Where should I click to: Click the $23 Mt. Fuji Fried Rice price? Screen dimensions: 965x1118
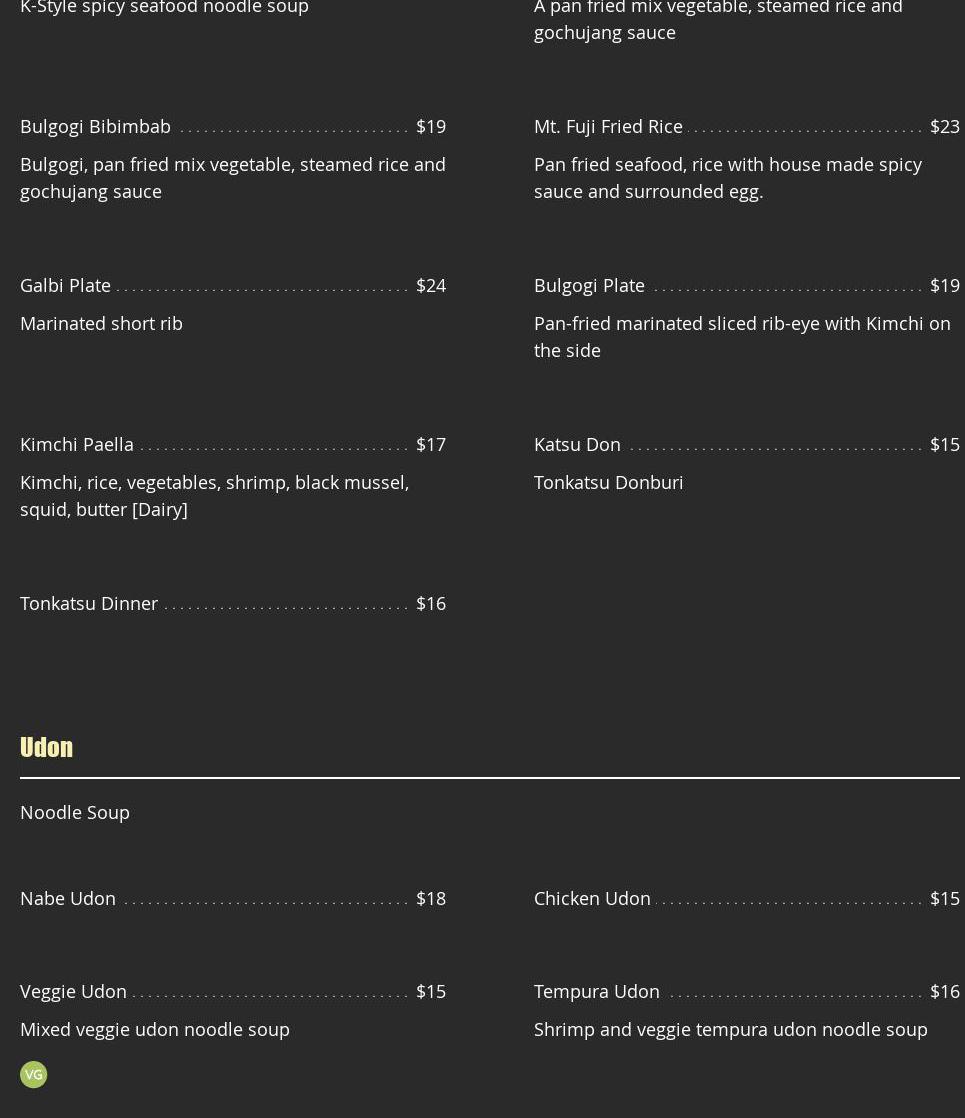tap(944, 126)
